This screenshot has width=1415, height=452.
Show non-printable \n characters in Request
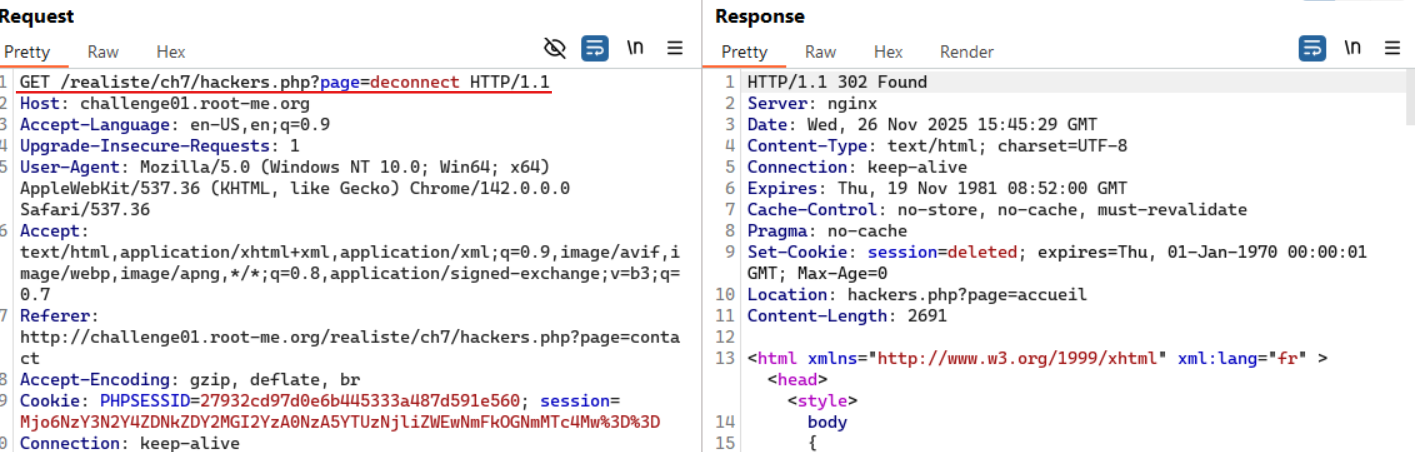[x=635, y=48]
